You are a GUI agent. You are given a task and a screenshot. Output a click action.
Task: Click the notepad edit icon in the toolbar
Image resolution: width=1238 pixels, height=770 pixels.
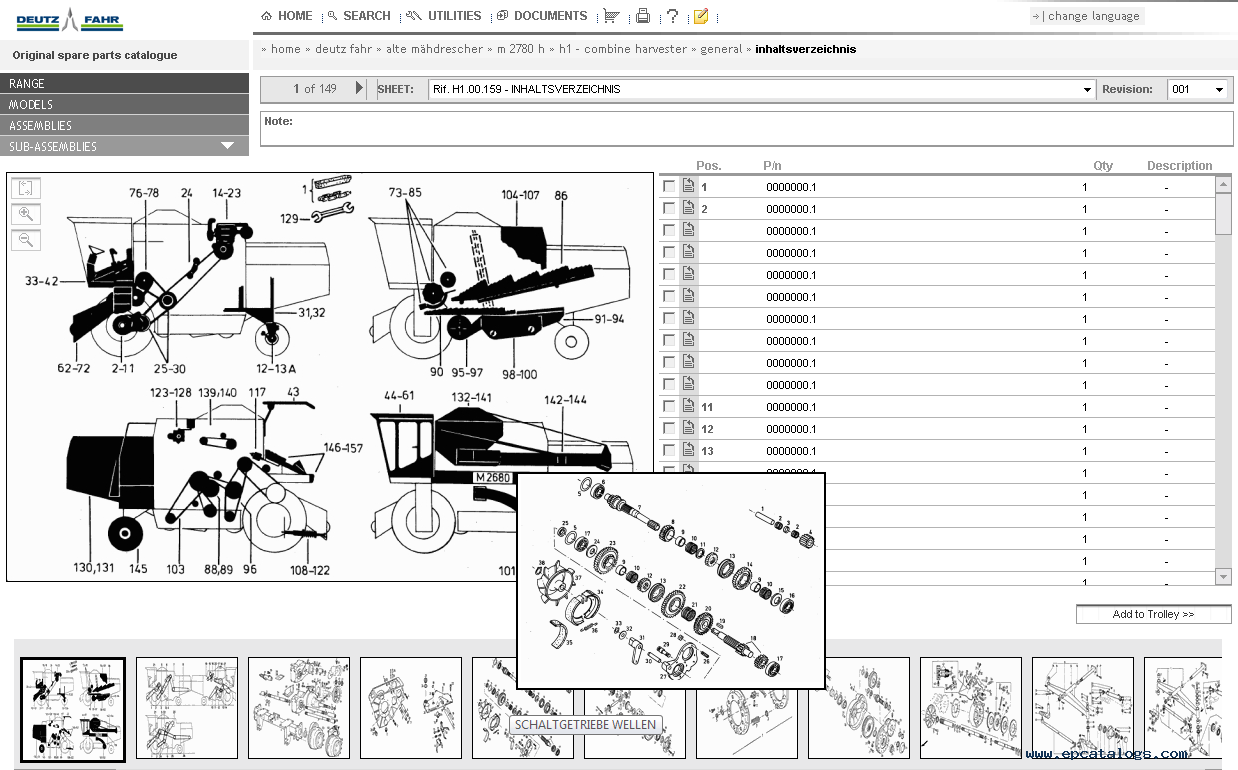tap(701, 15)
